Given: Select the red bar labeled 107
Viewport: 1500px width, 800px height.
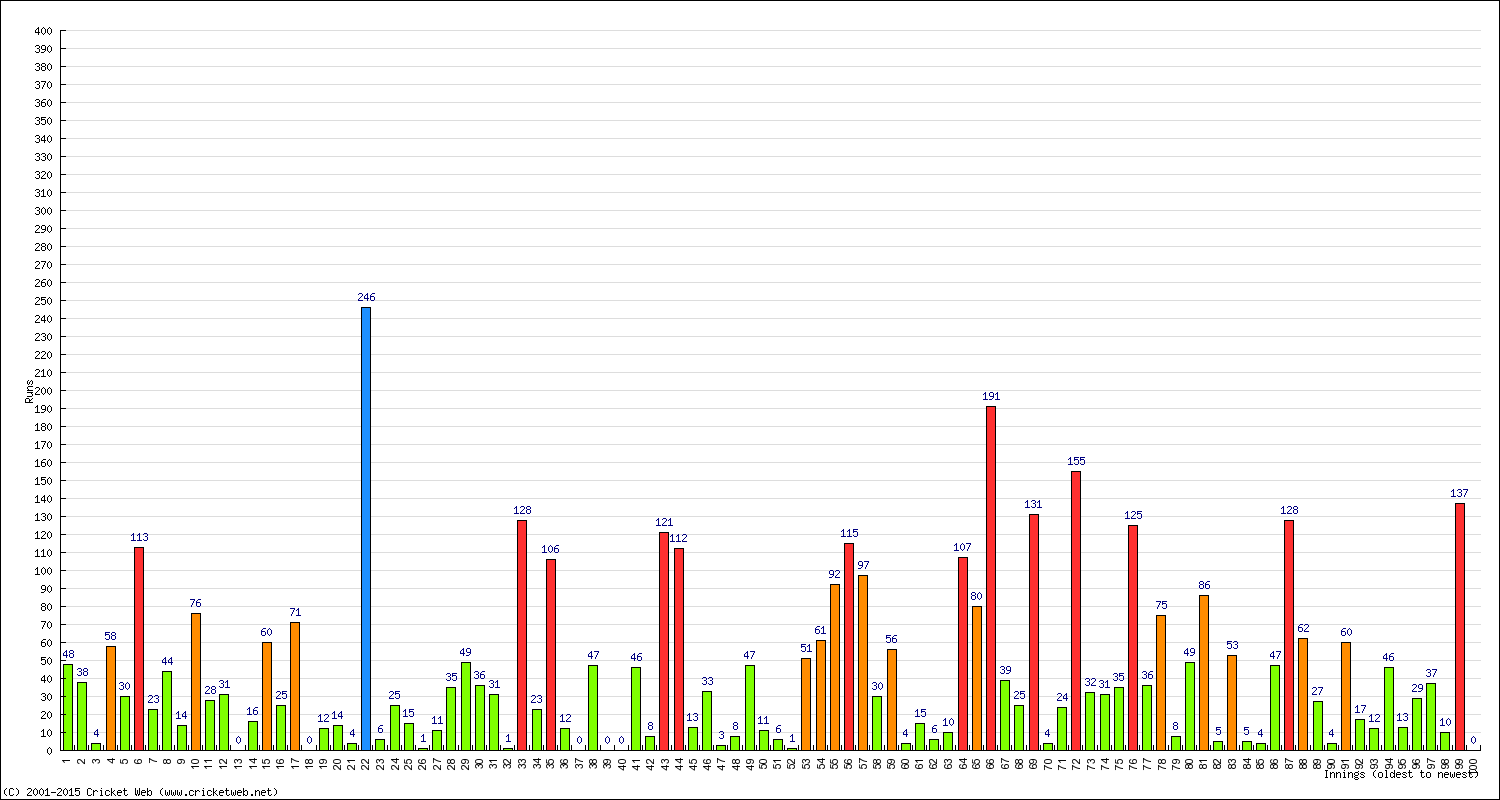Looking at the screenshot, I should 963,653.
